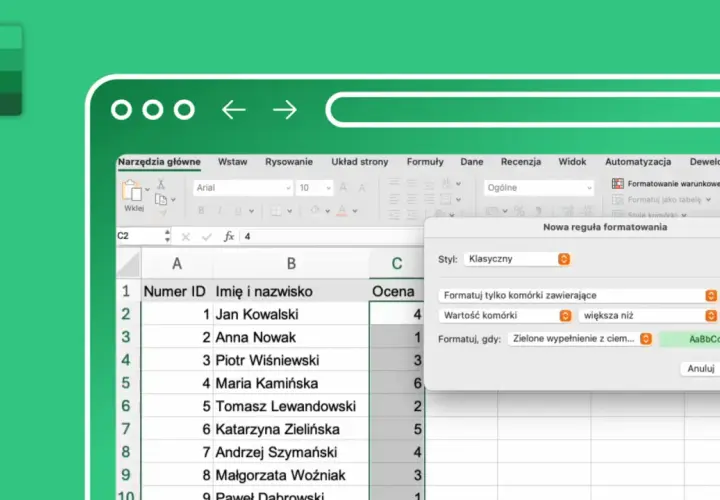The height and width of the screenshot is (500, 720).
Task: Click the Format Painter brush icon
Action: [163, 213]
